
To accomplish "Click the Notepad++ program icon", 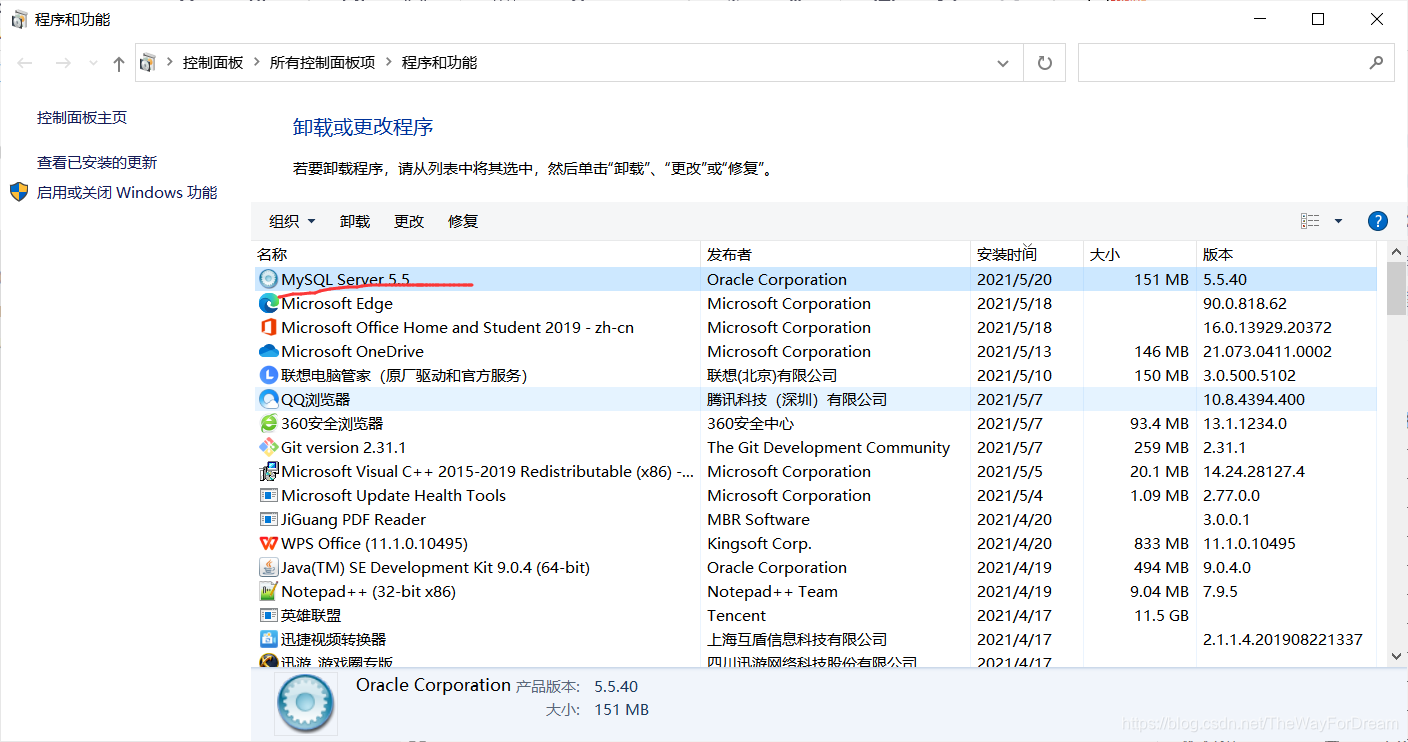I will [x=268, y=591].
